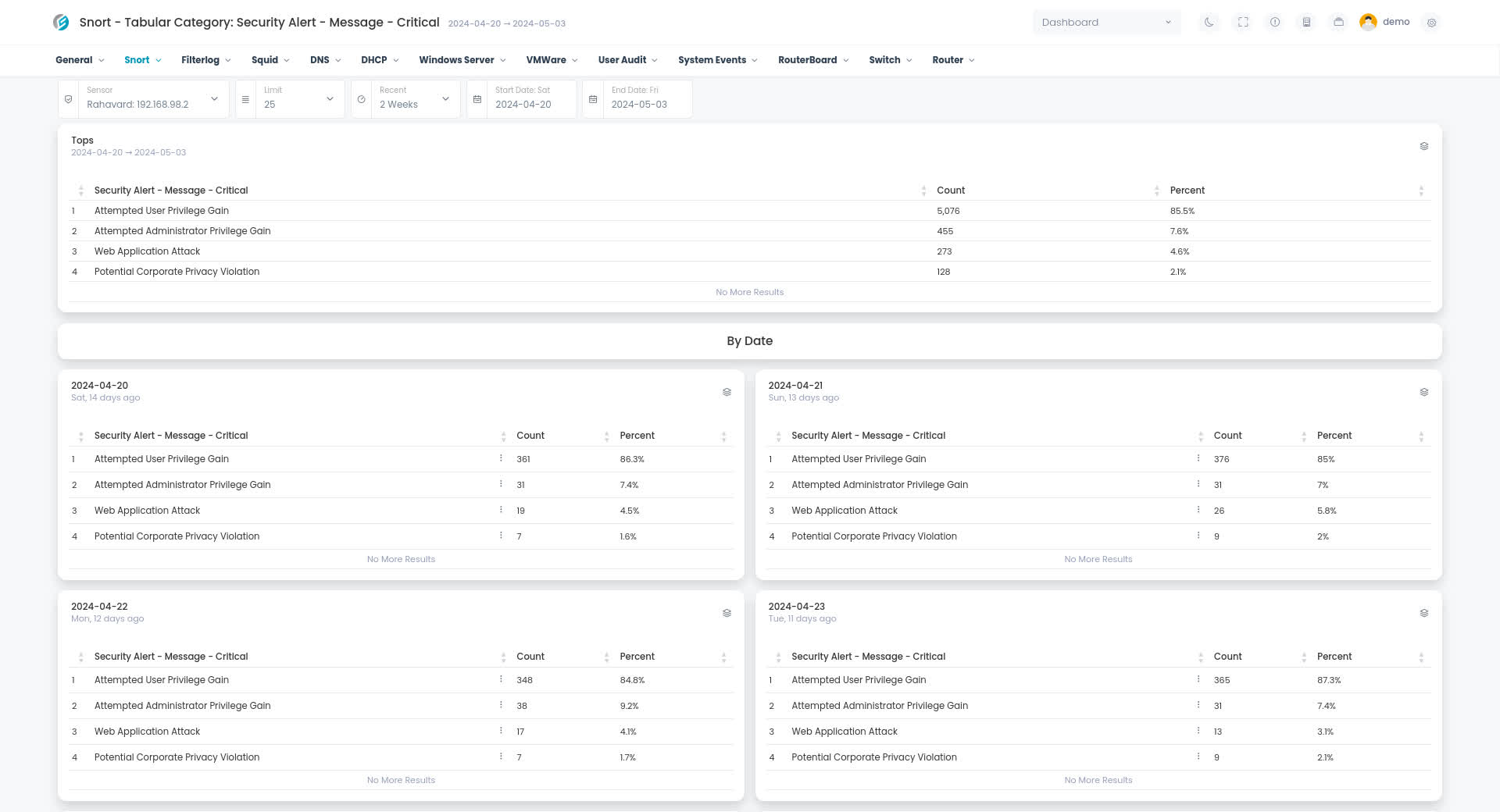Click the app logo icon in the header
Image resolution: width=1500 pixels, height=812 pixels.
pos(61,23)
